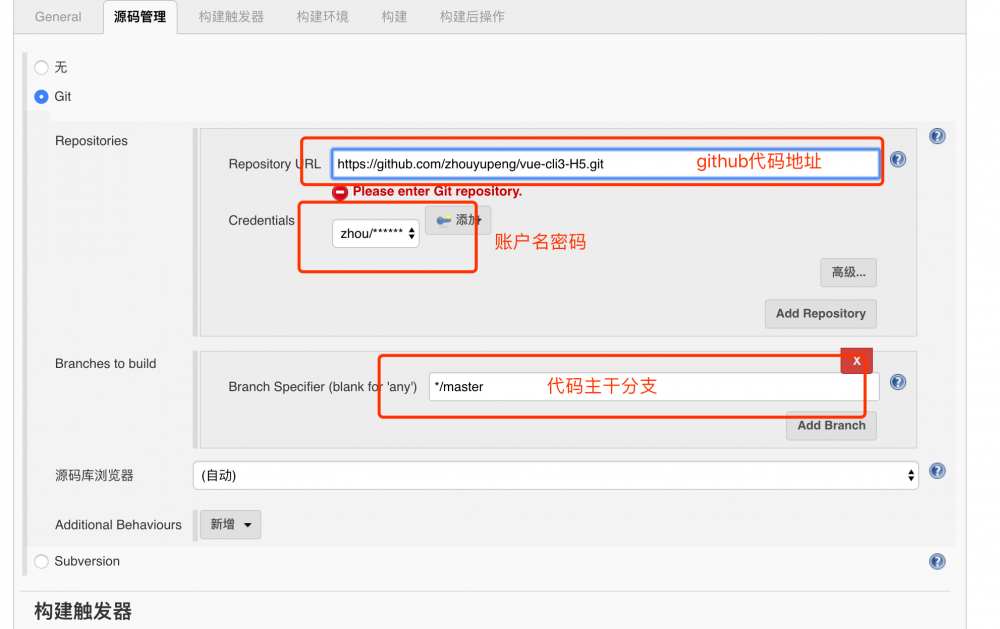The image size is (1000, 629).
Task: Select the Git radio button
Action: point(40,96)
